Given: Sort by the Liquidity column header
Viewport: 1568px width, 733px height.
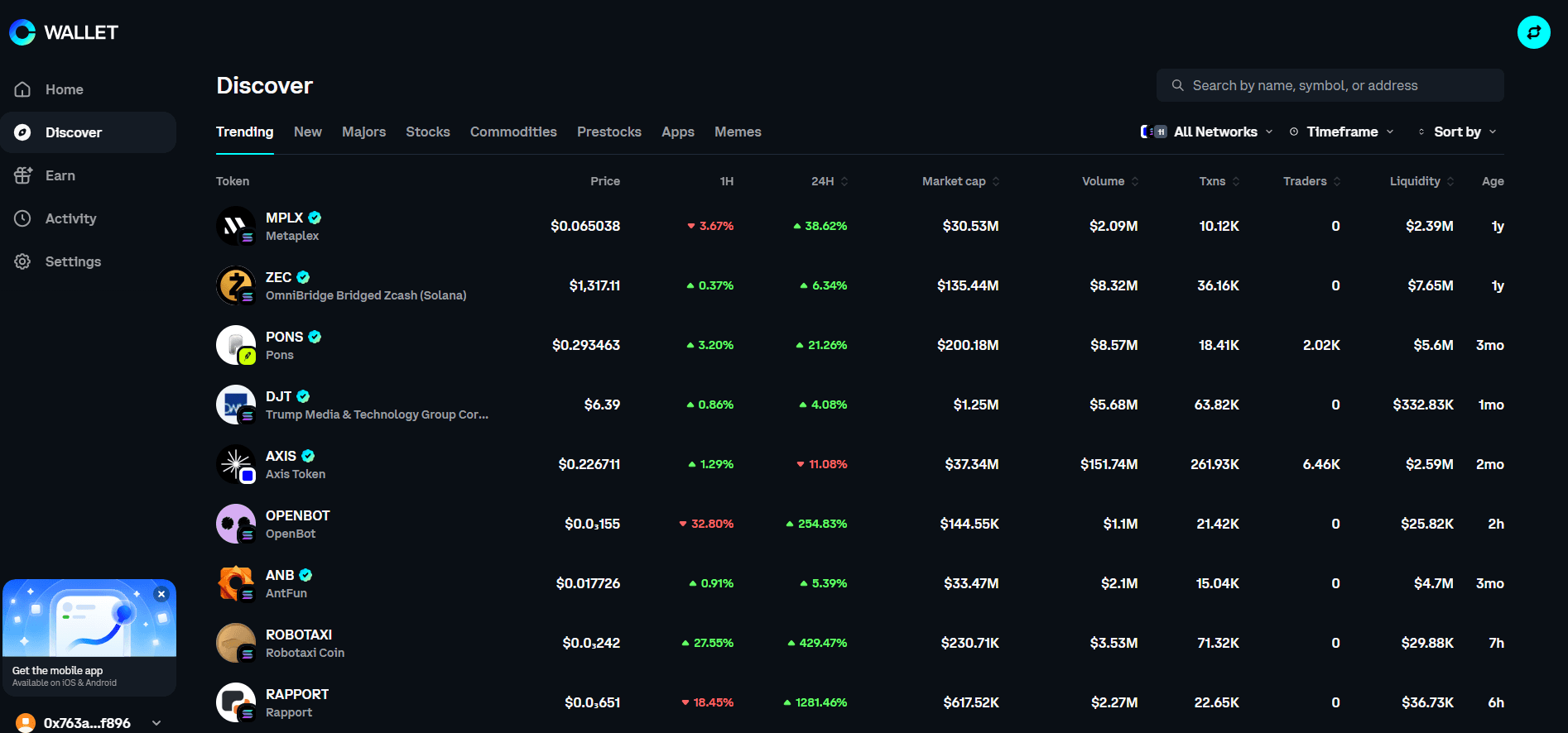Looking at the screenshot, I should (x=1421, y=181).
